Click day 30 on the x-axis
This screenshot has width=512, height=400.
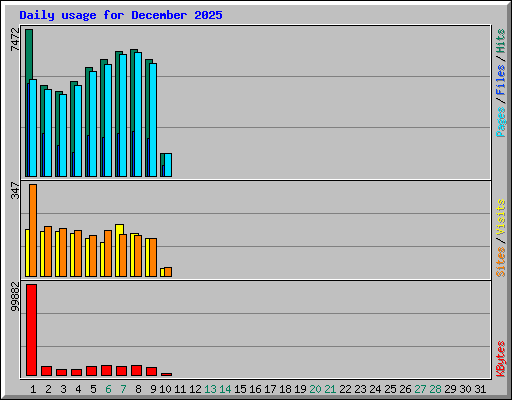point(465,389)
